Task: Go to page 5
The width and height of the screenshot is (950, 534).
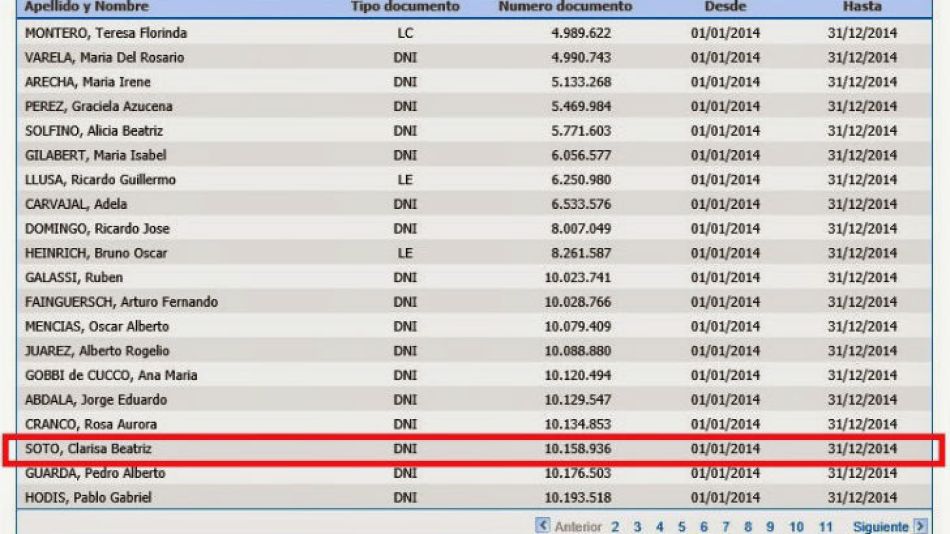Action: pos(682,527)
